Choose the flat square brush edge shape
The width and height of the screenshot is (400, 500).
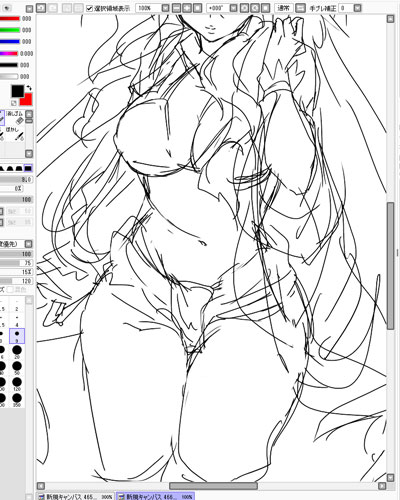tap(28, 168)
